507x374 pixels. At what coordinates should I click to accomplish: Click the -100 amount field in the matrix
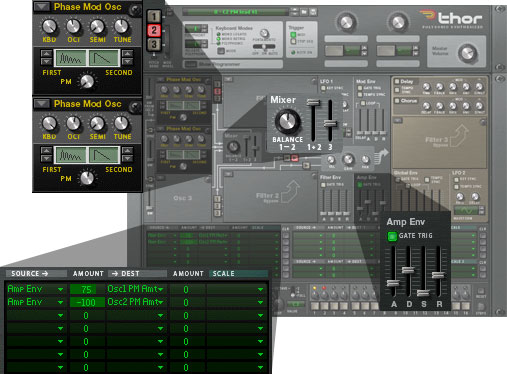[x=86, y=302]
